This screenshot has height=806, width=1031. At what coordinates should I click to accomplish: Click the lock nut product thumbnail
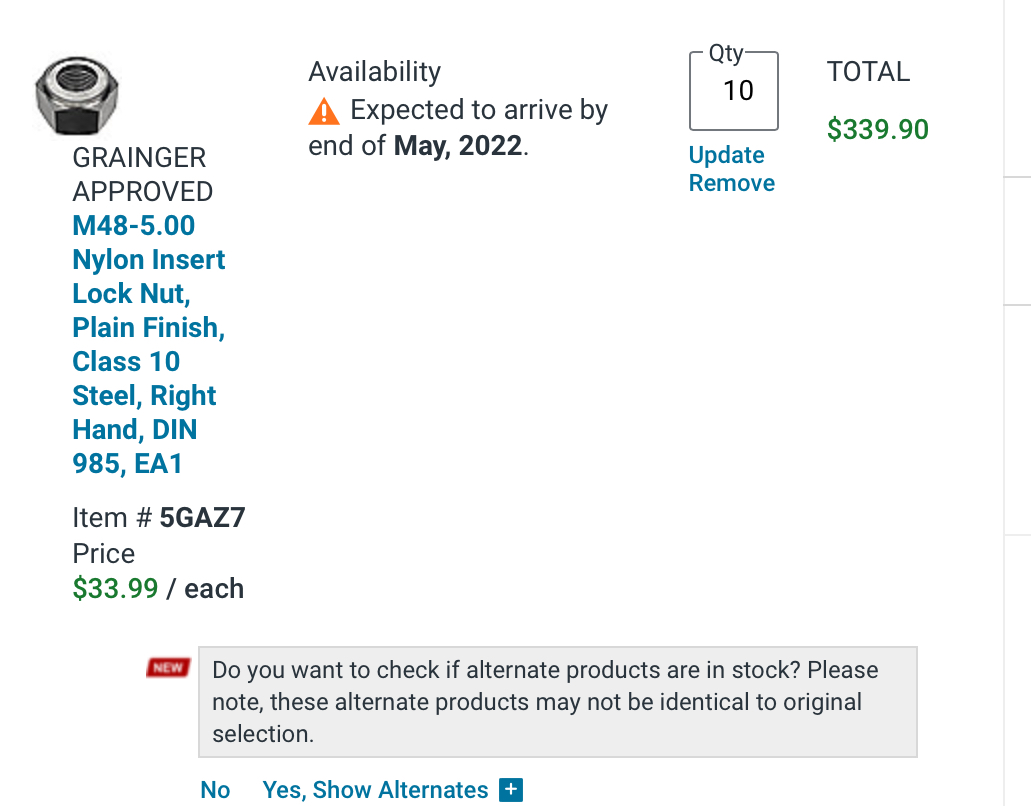pyautogui.click(x=78, y=96)
